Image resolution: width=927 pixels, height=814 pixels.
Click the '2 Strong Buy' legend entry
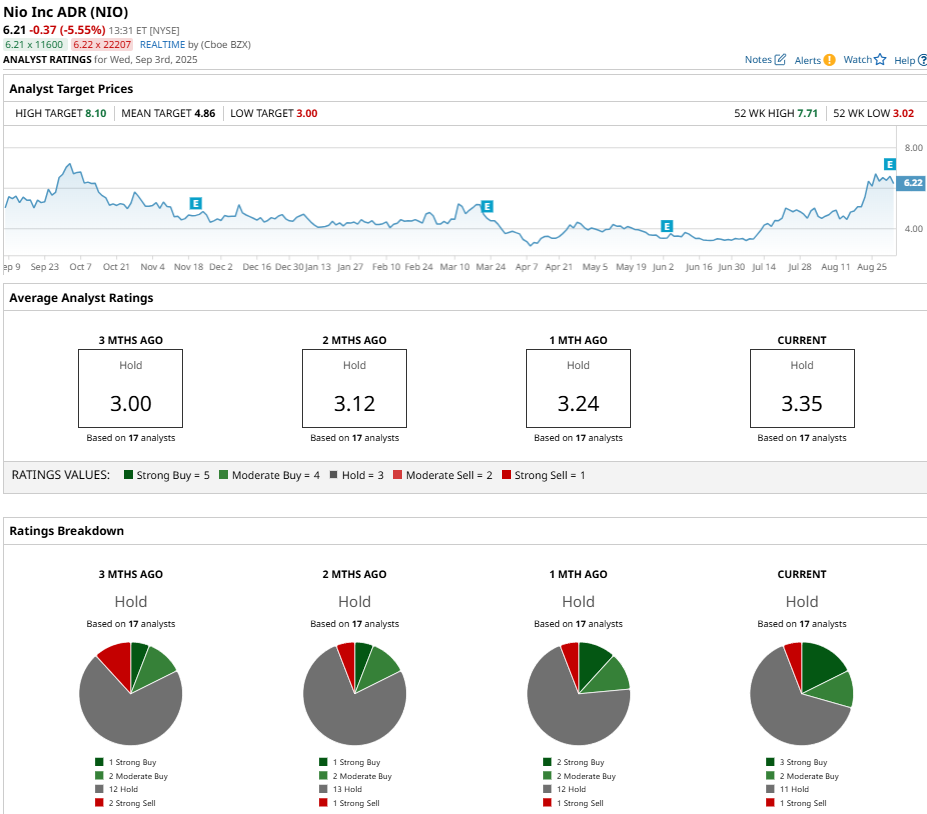pos(573,762)
